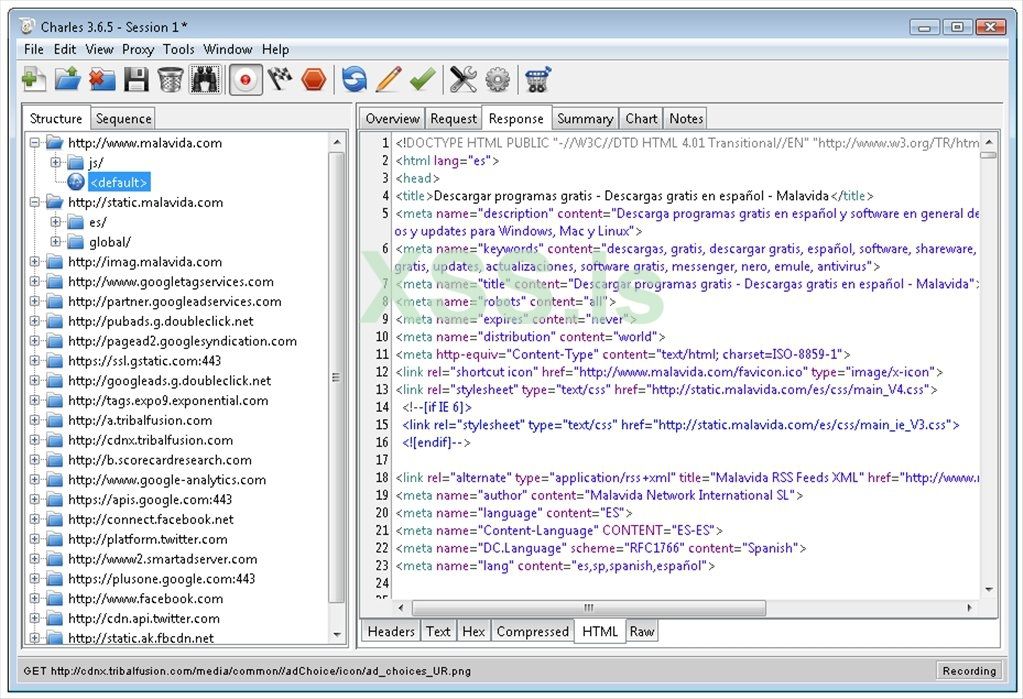Open Find with the binoculars icon

(205, 79)
